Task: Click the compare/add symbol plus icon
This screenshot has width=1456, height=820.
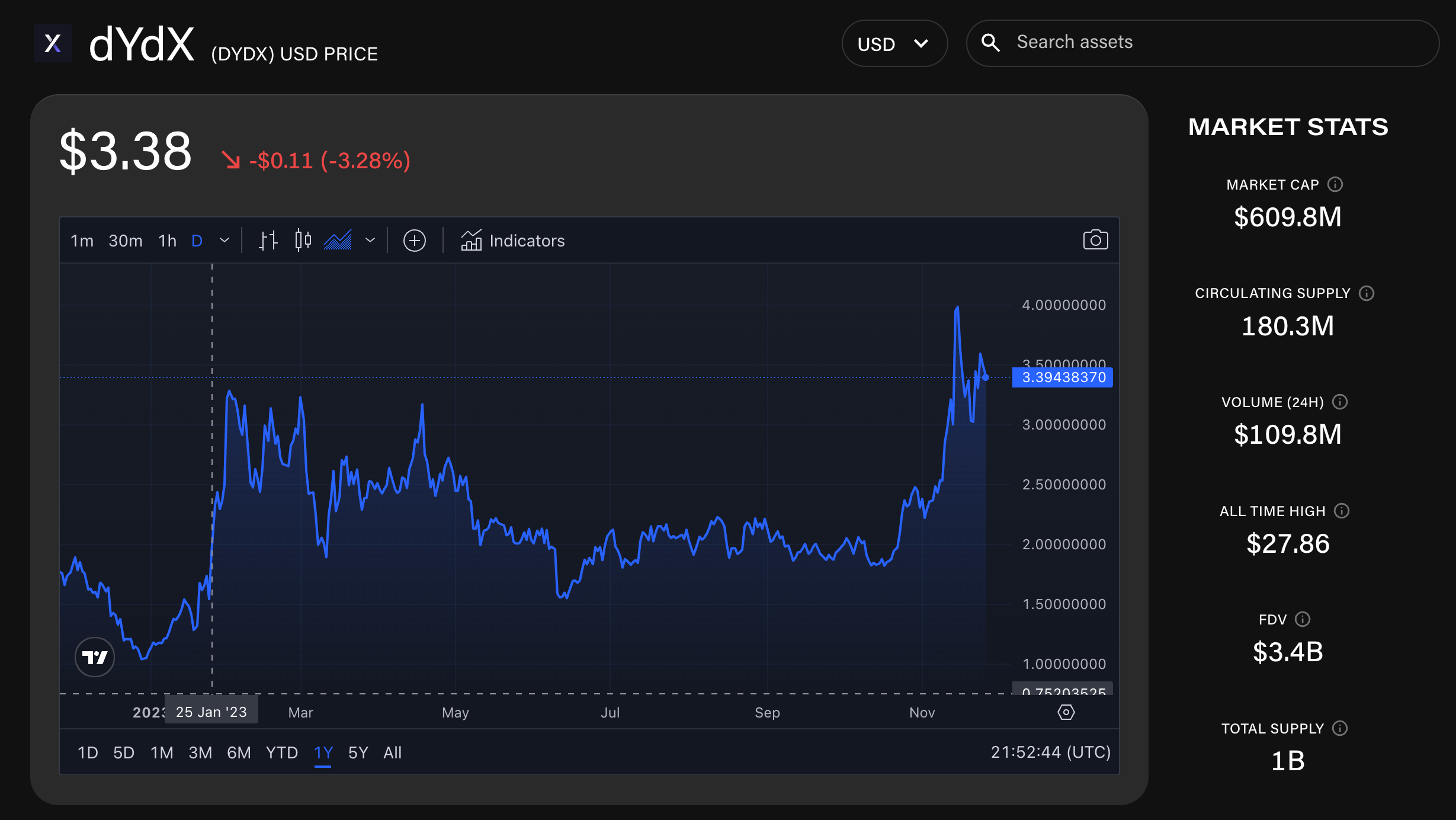Action: point(414,241)
